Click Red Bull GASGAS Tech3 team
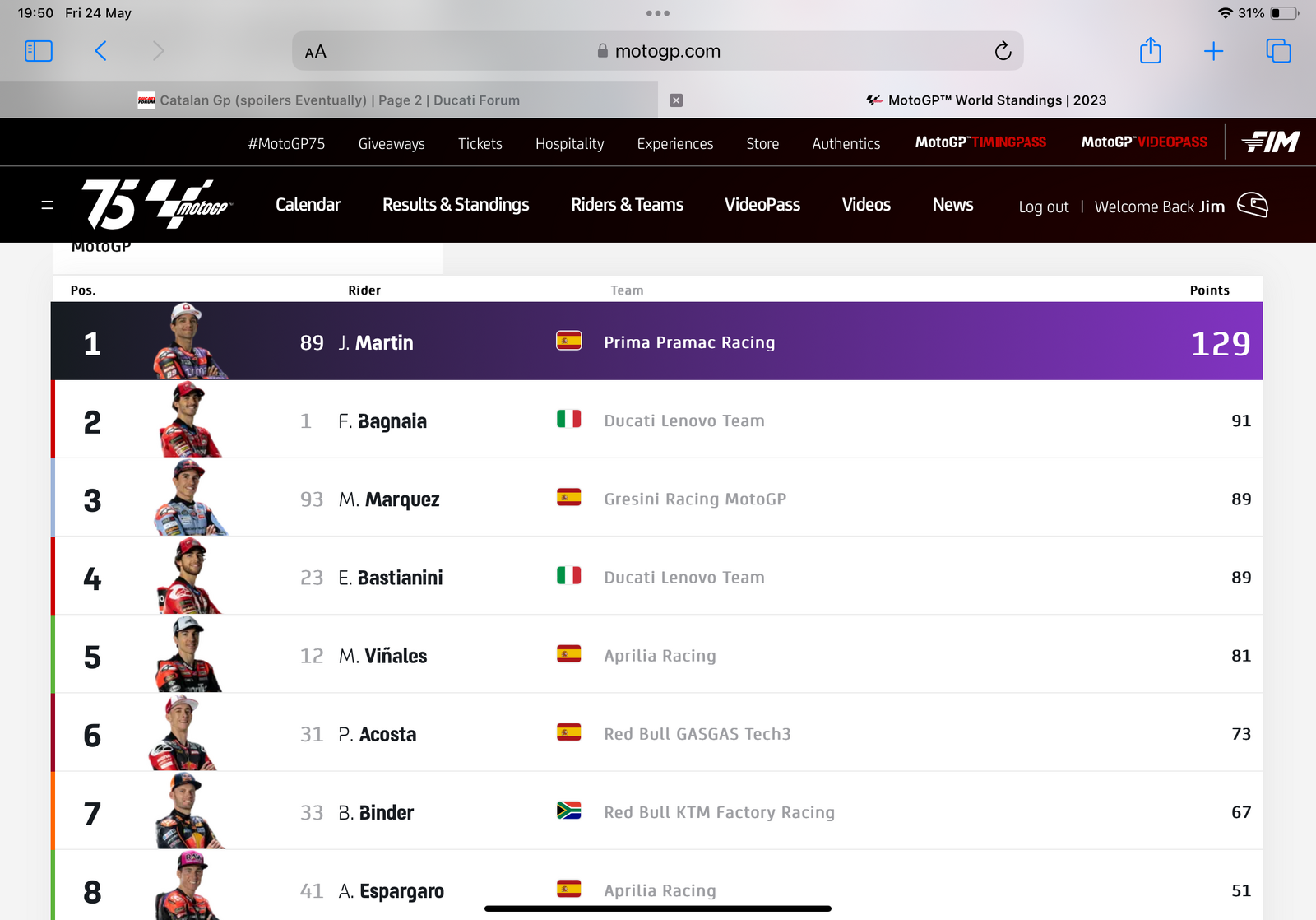 [697, 734]
